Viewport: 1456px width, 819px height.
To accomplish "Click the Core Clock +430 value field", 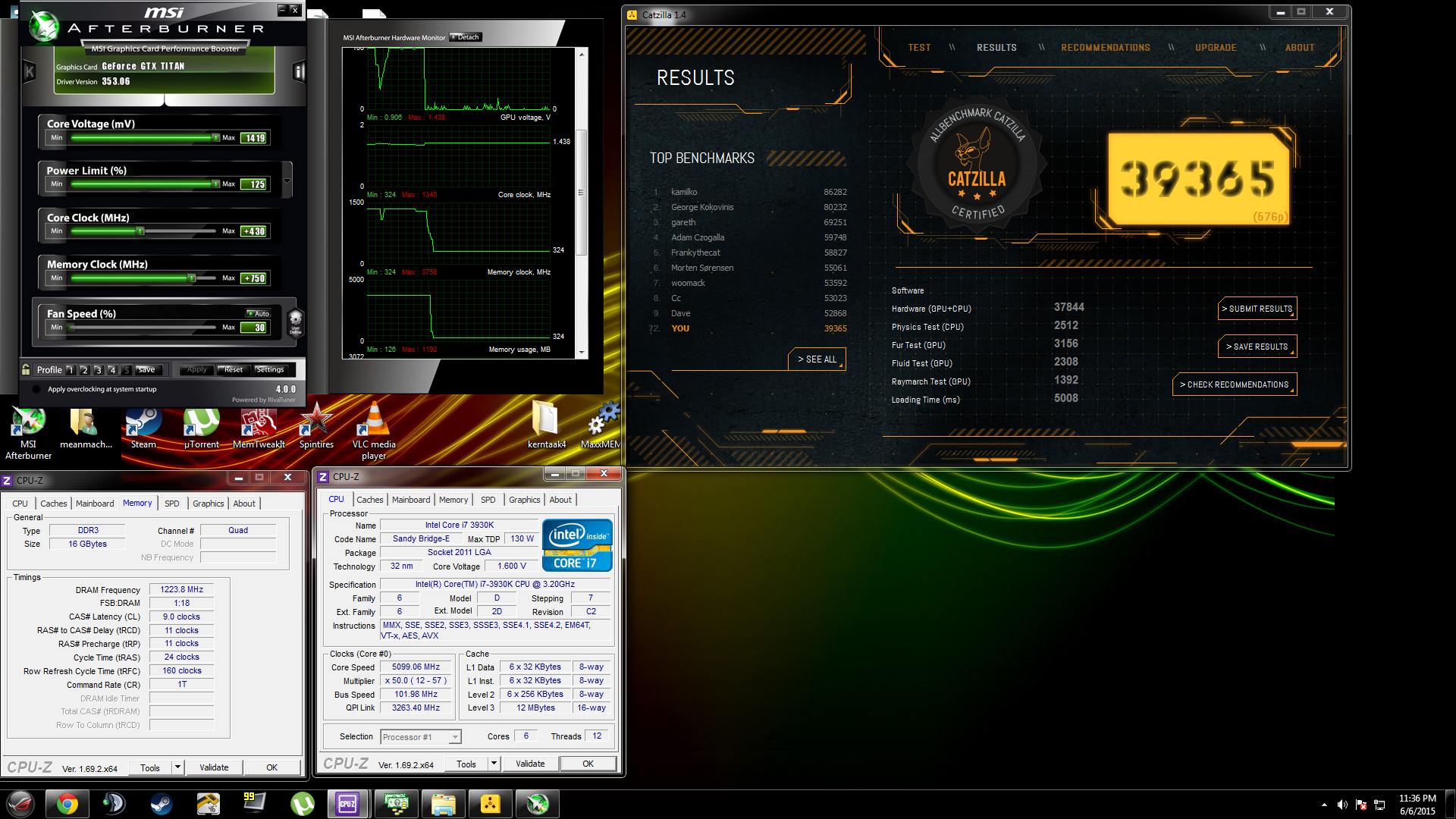I will (254, 231).
